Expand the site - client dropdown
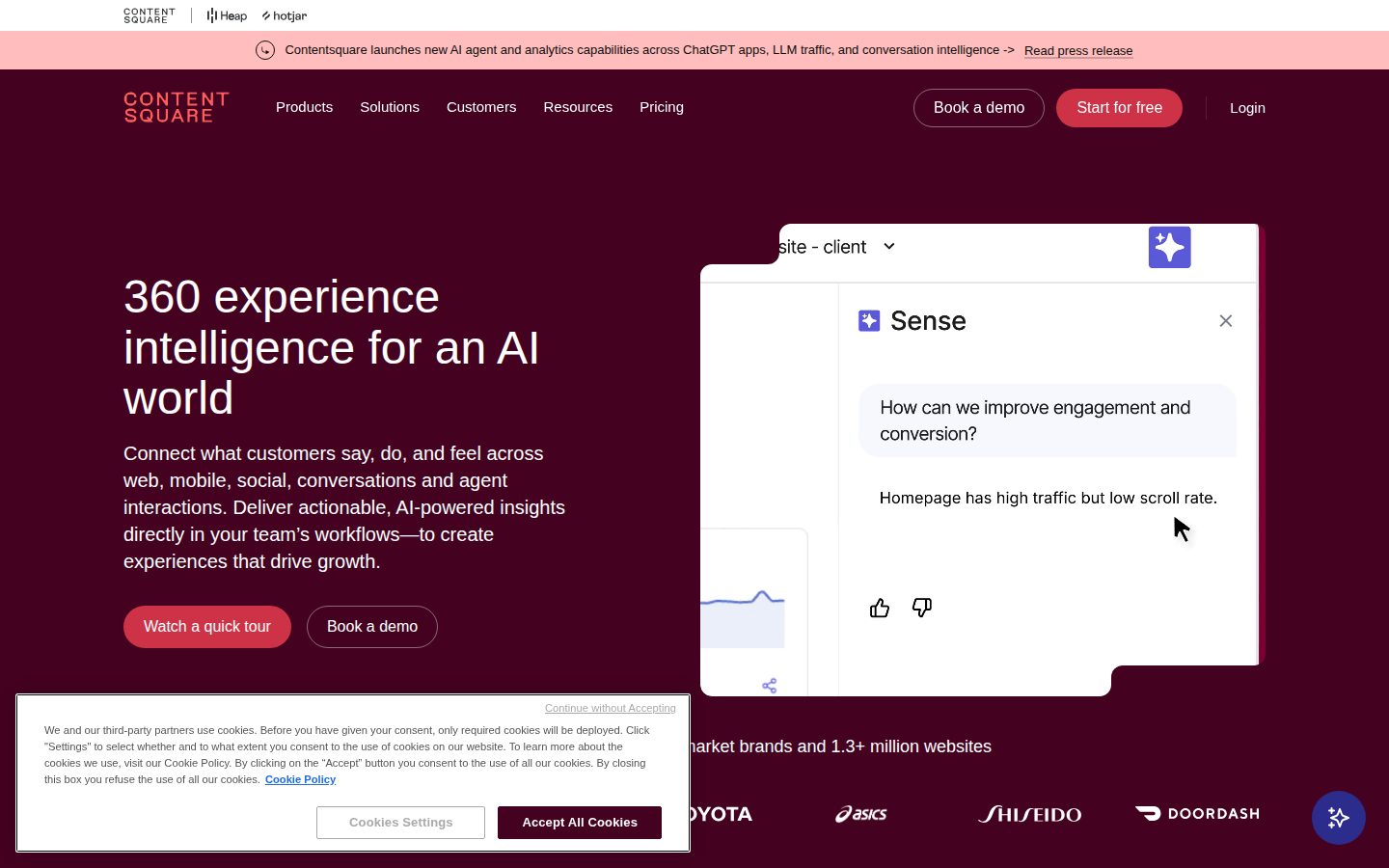 pos(889,247)
